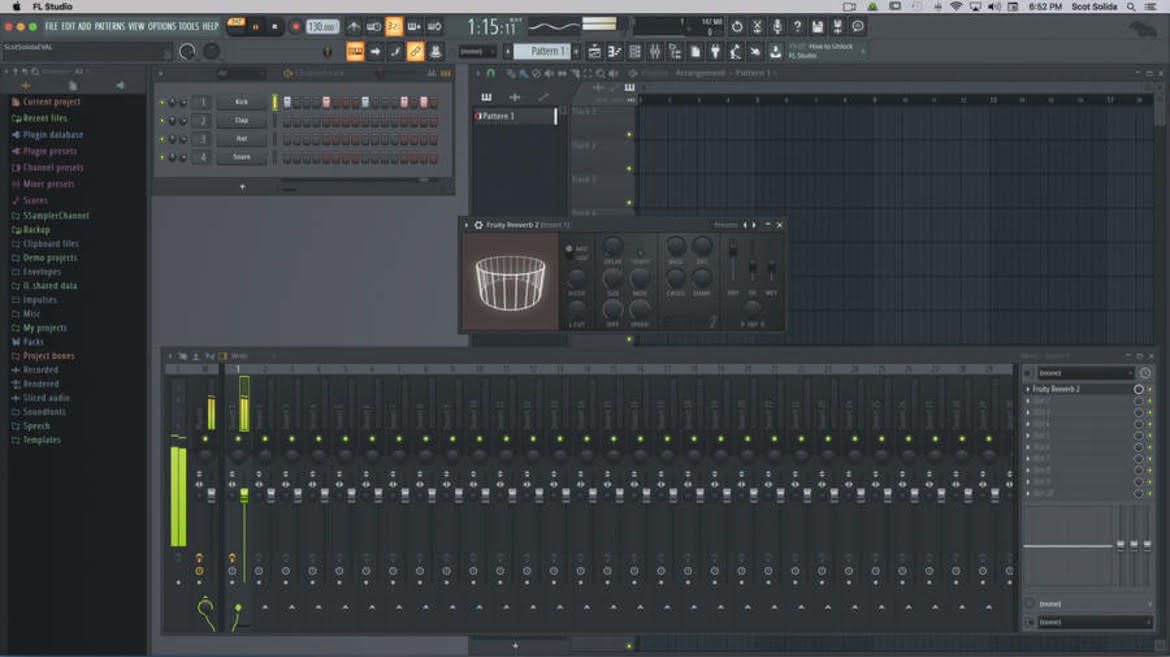The image size is (1170, 657).
Task: Click the undo history icon in toolbar
Action: [737, 27]
